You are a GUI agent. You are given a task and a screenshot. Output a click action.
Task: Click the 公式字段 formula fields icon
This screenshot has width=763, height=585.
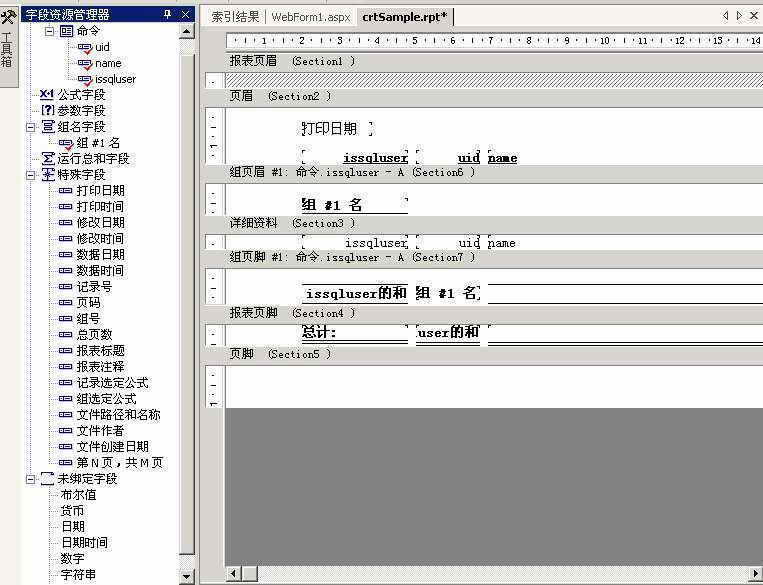pos(47,95)
